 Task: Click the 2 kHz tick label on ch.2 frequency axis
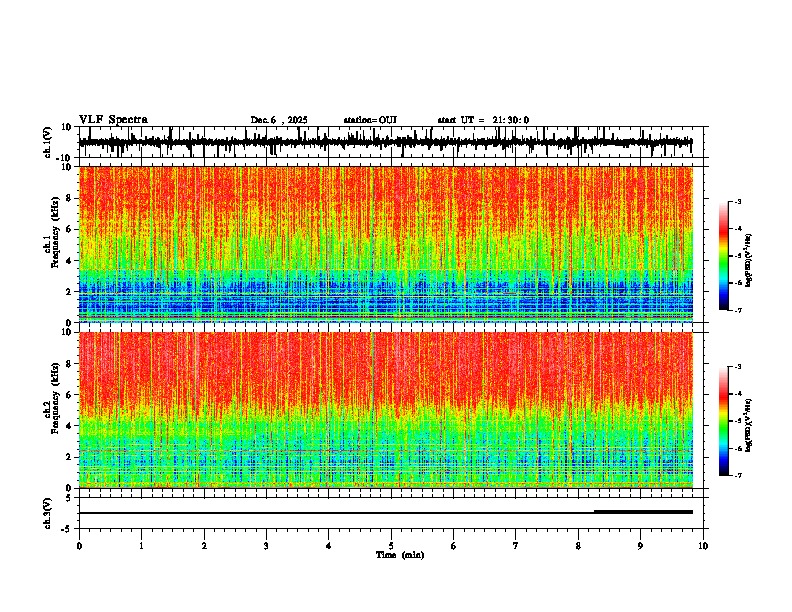tap(71, 457)
